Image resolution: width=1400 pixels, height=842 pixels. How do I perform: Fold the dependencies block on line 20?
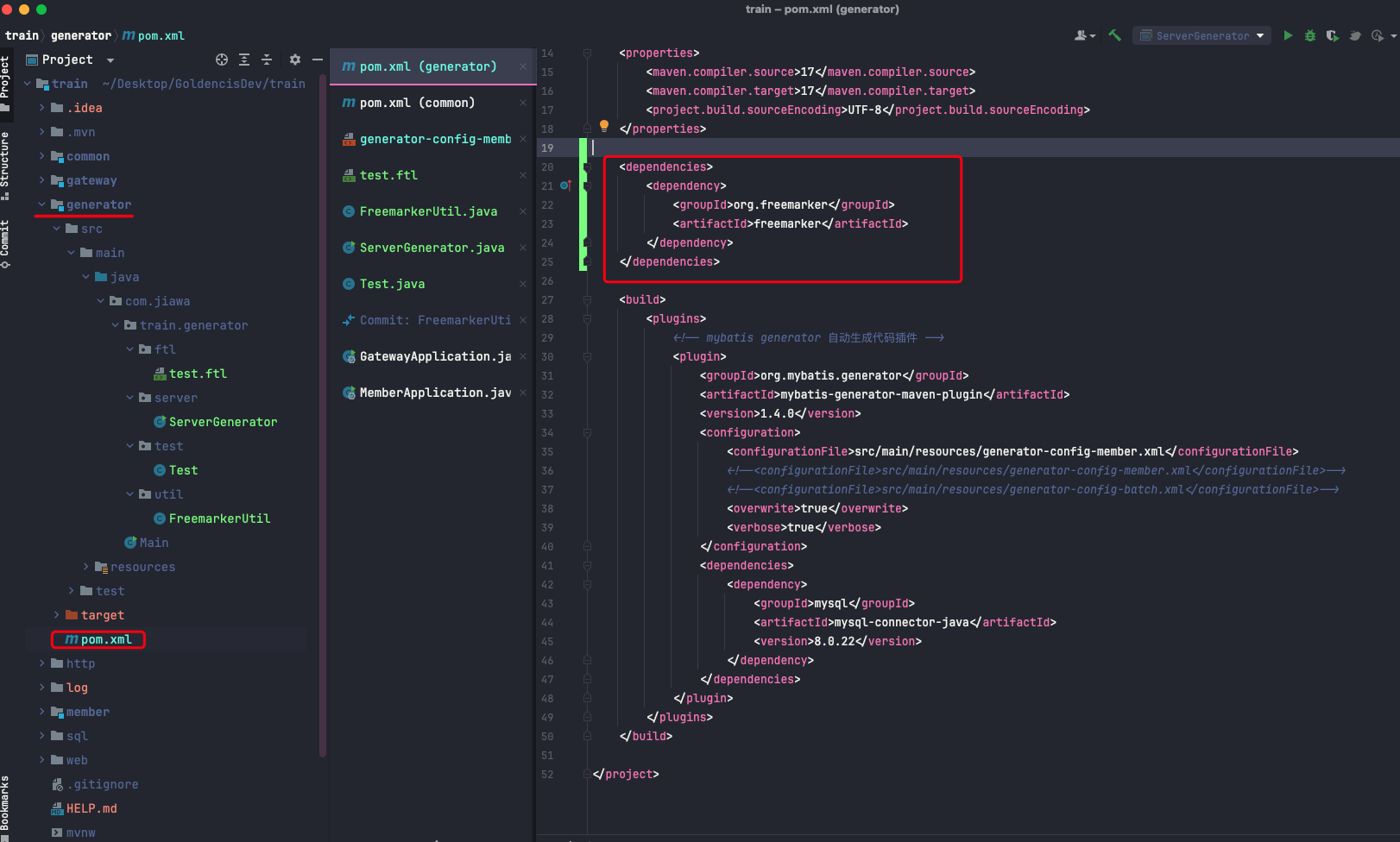tap(587, 167)
